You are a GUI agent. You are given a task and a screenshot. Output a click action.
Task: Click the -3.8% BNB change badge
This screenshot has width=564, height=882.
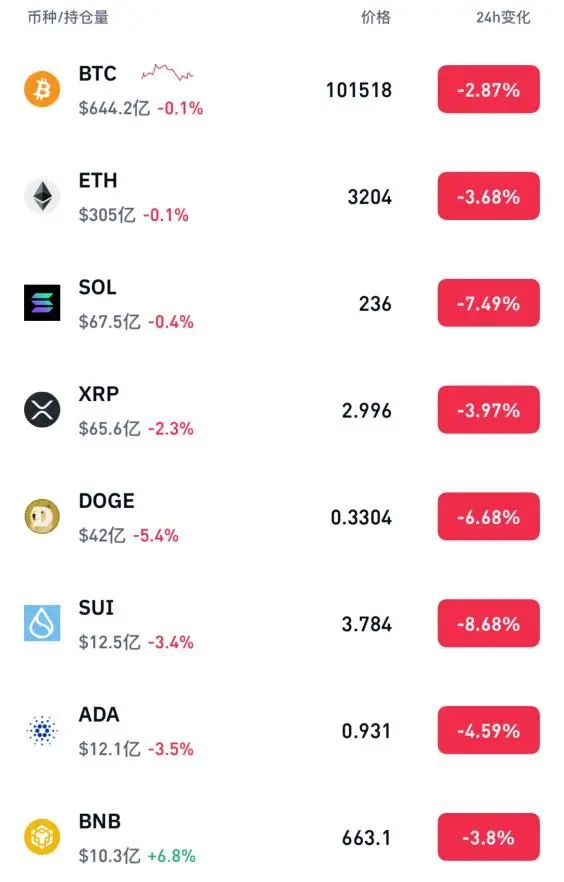tap(489, 838)
